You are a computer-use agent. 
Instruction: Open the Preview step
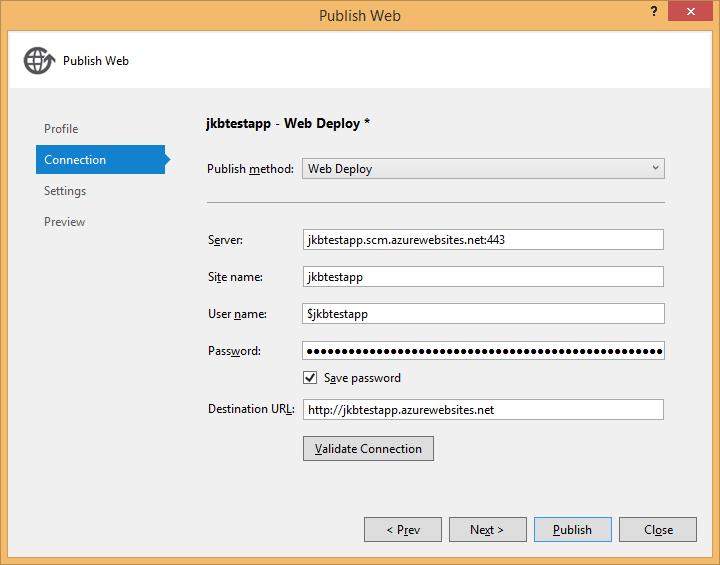(x=64, y=222)
